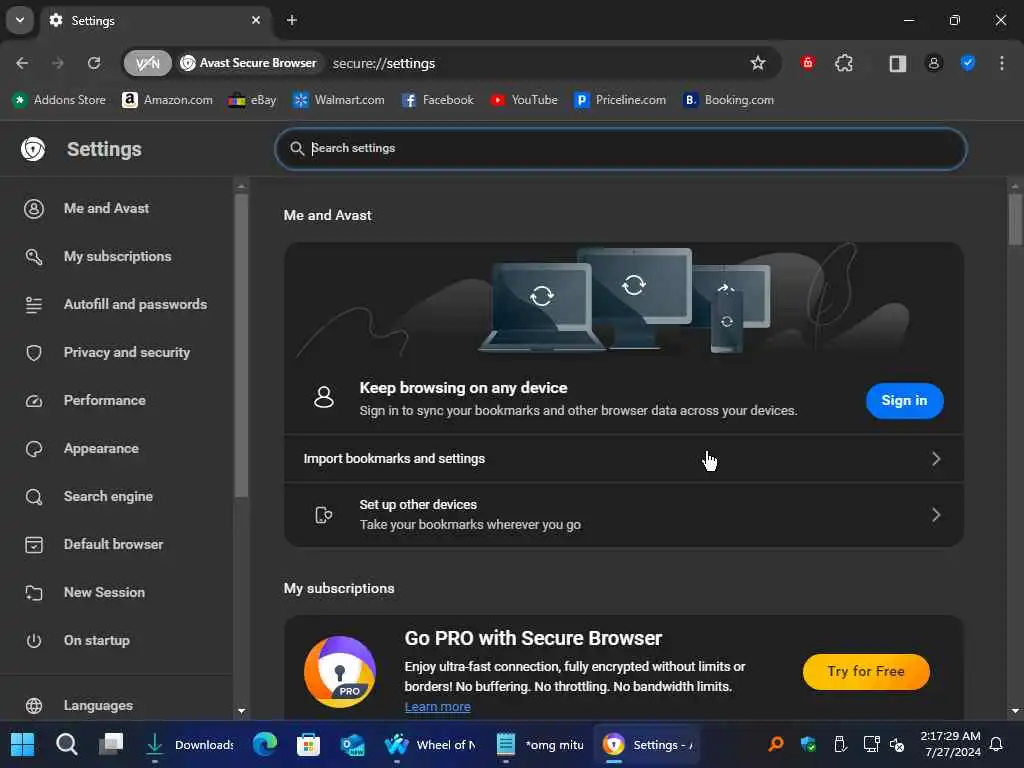Go back with the back arrow
Screen dimensions: 1024x768
22,63
